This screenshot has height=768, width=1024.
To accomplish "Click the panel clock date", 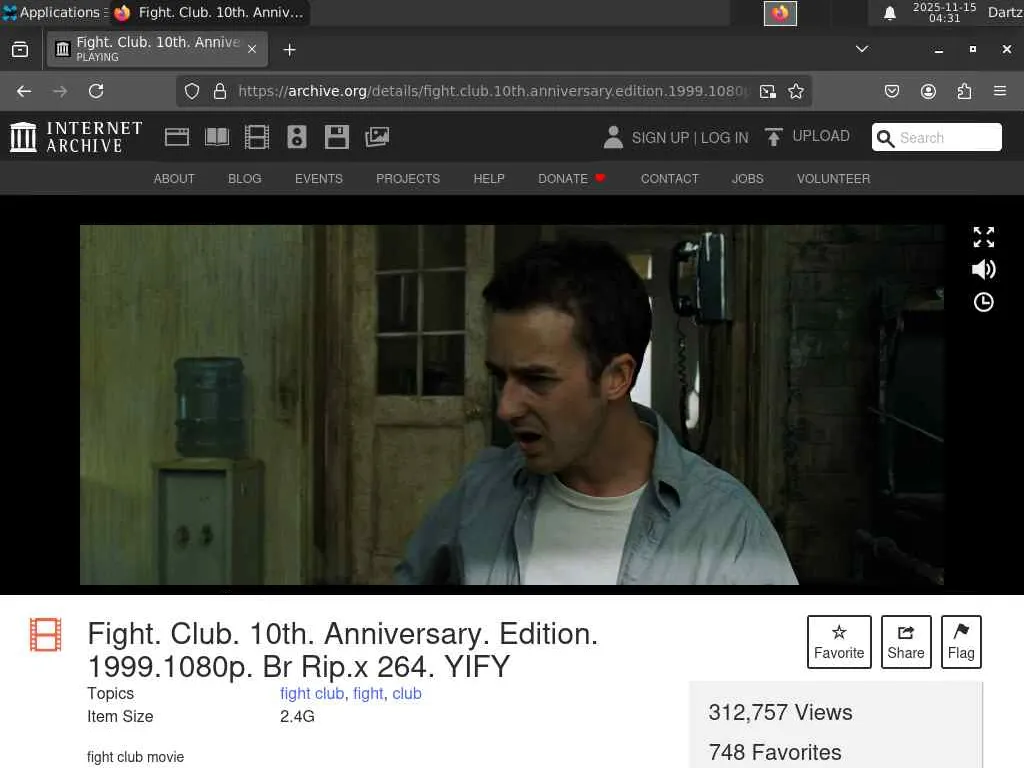I will coord(944,12).
